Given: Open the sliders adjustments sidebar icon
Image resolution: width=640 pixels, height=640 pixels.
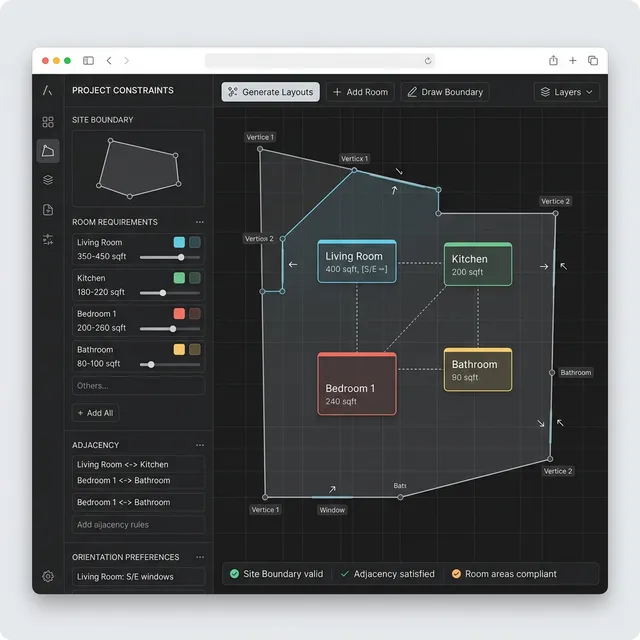Looking at the screenshot, I should 48,239.
